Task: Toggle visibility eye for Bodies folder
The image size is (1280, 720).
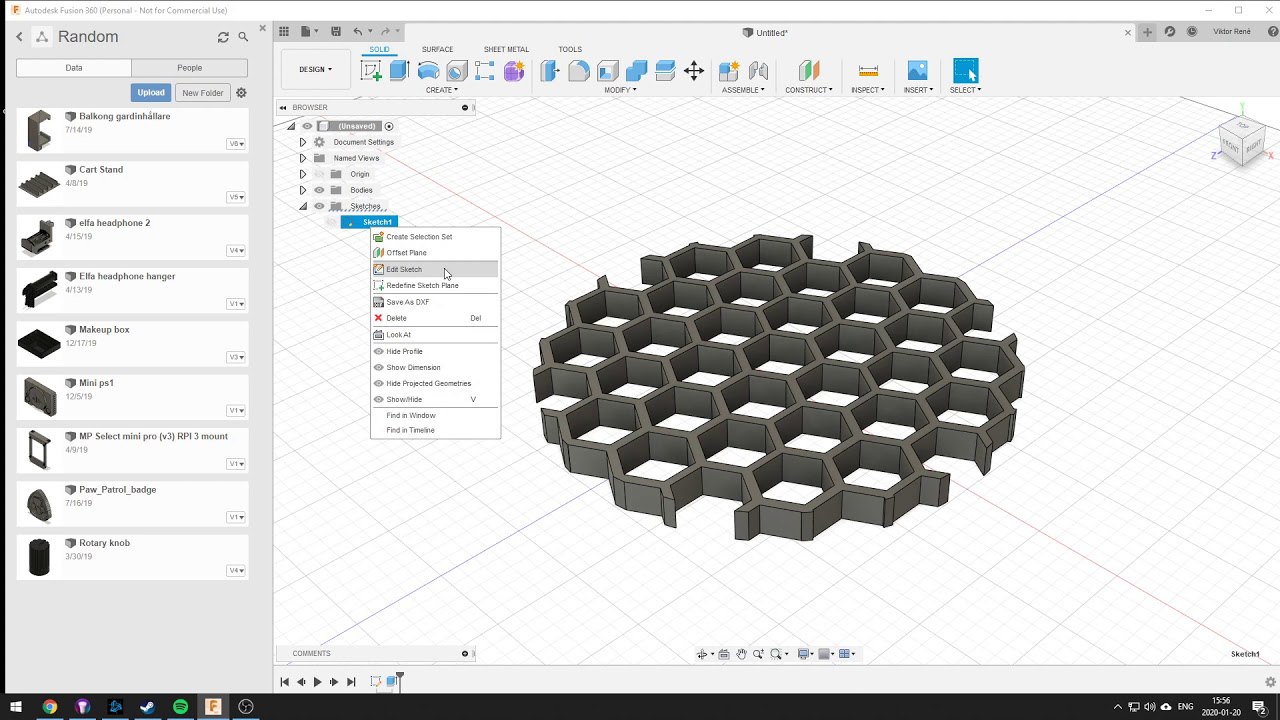Action: click(x=320, y=190)
